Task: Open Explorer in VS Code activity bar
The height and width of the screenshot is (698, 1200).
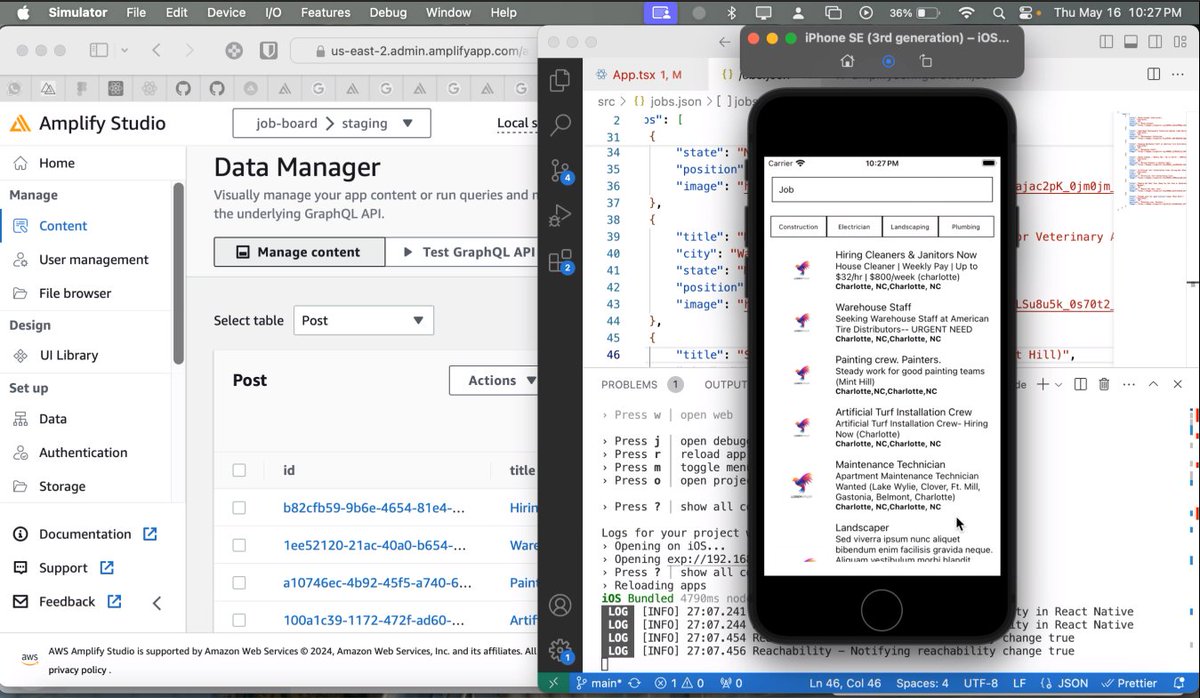Action: (x=560, y=81)
